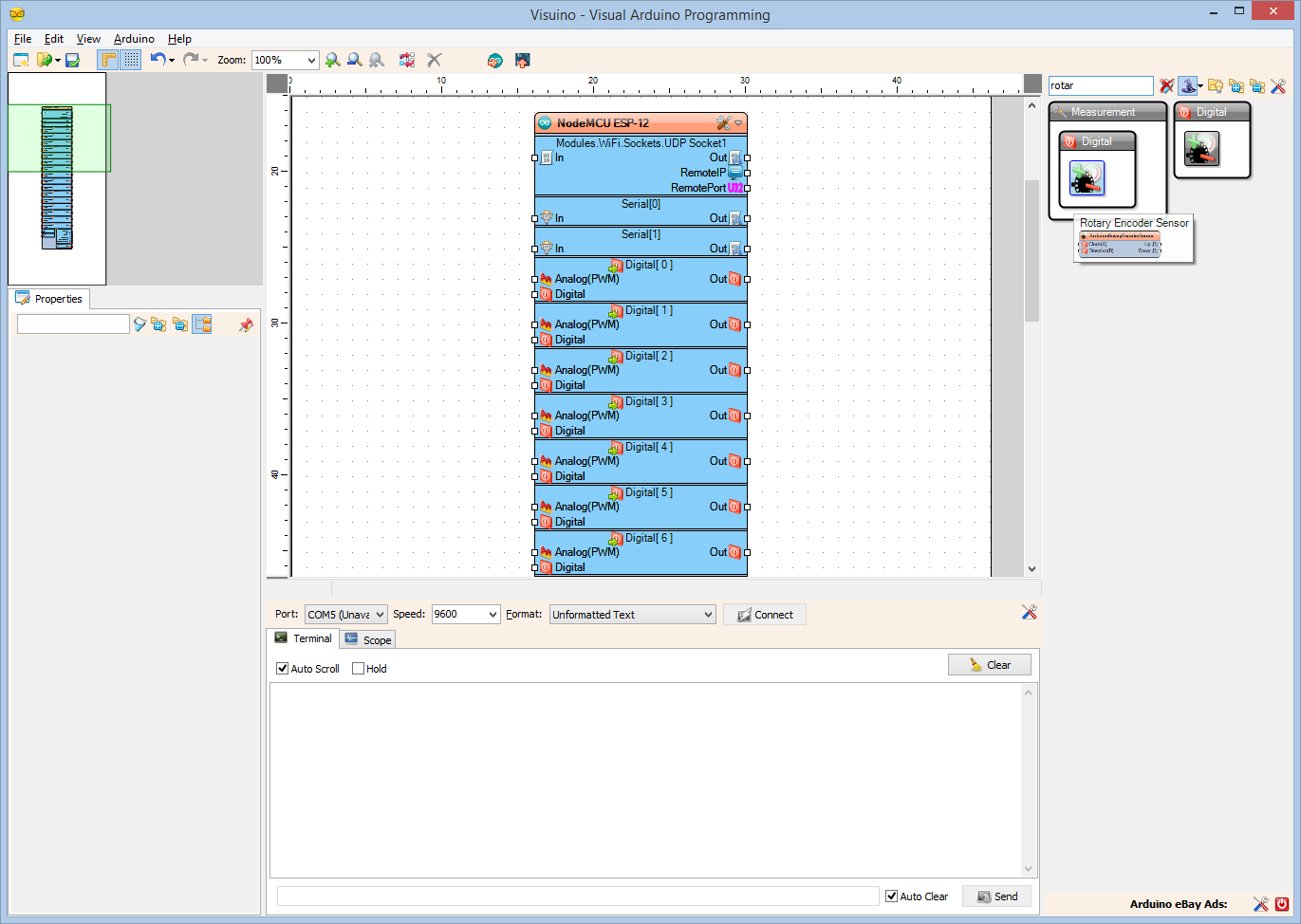Viewport: 1301px width, 924px height.
Task: Type a message in the Send field
Action: (577, 895)
